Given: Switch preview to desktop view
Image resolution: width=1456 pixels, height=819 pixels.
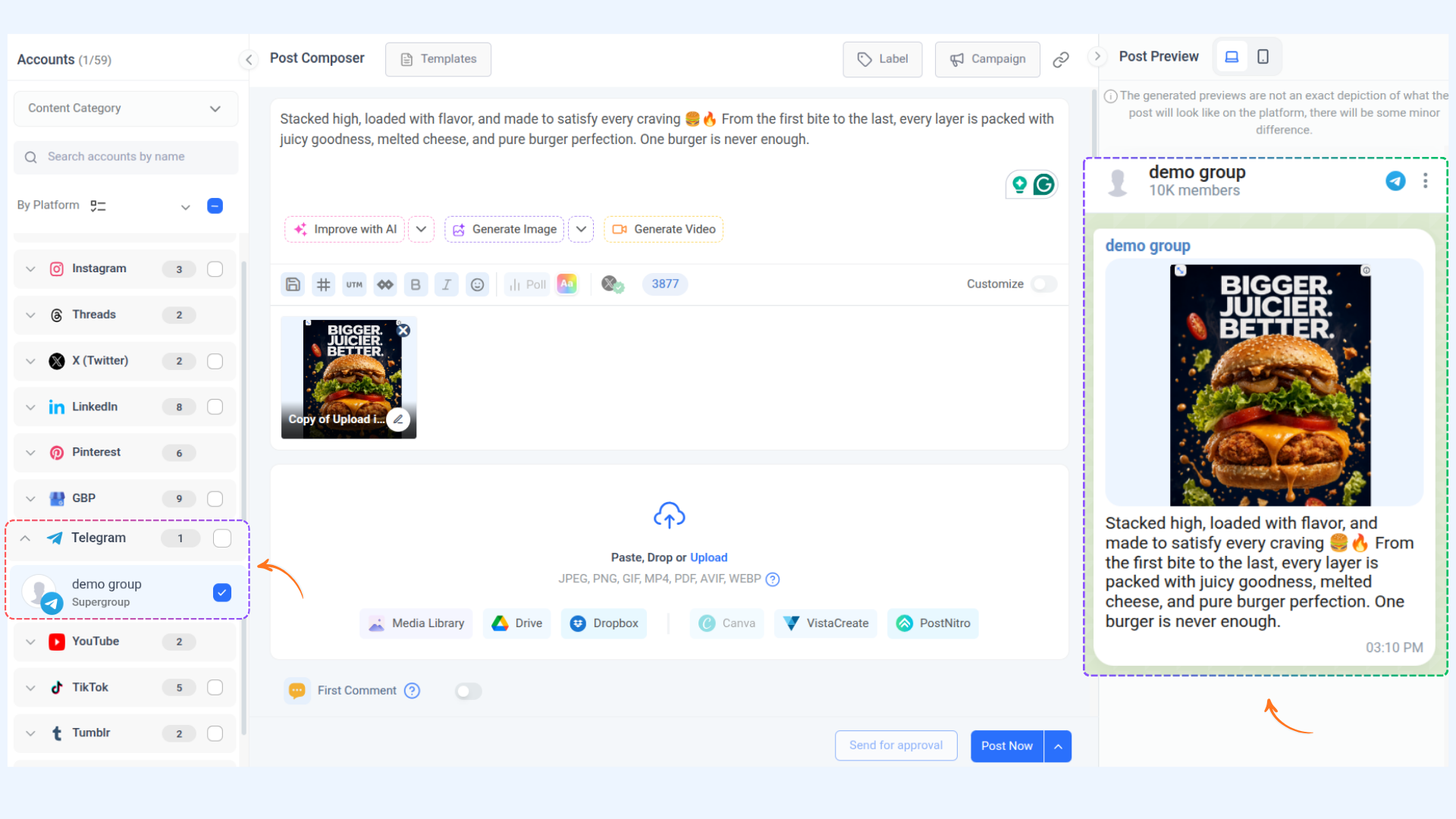Looking at the screenshot, I should coord(1232,57).
